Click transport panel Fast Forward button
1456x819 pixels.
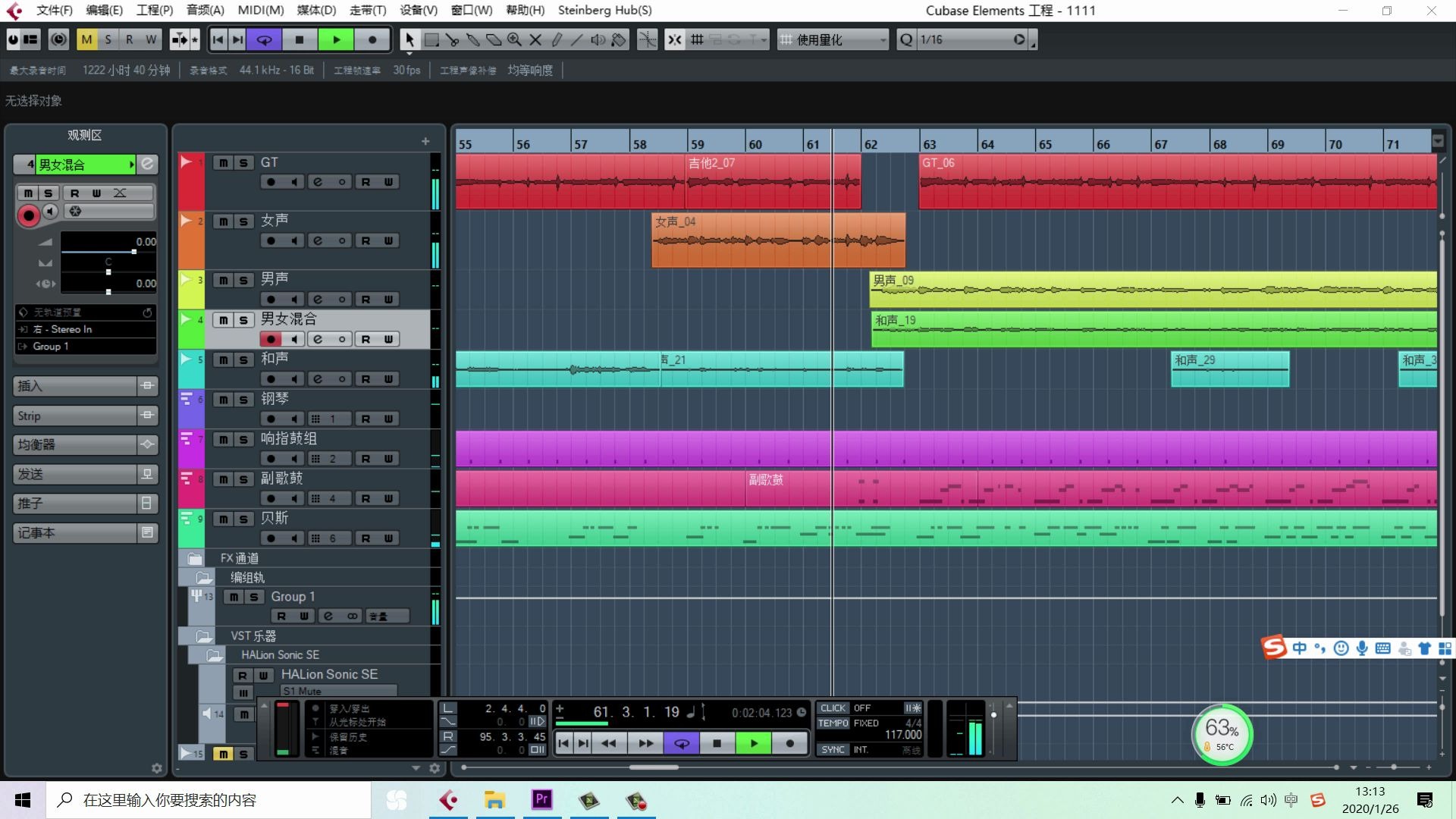[x=645, y=743]
